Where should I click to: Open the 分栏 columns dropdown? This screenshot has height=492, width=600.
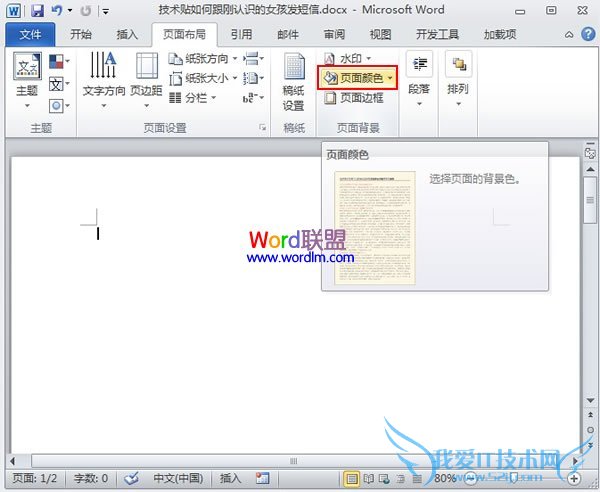192,98
